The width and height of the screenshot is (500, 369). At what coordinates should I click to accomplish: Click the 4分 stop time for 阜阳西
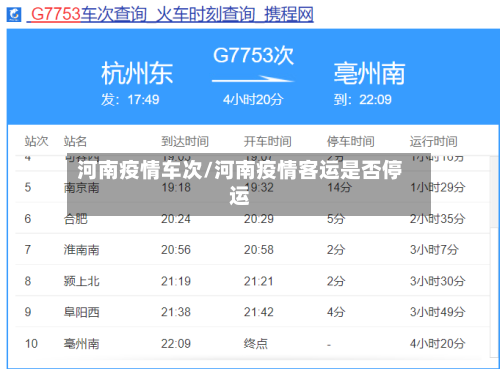[x=336, y=312]
